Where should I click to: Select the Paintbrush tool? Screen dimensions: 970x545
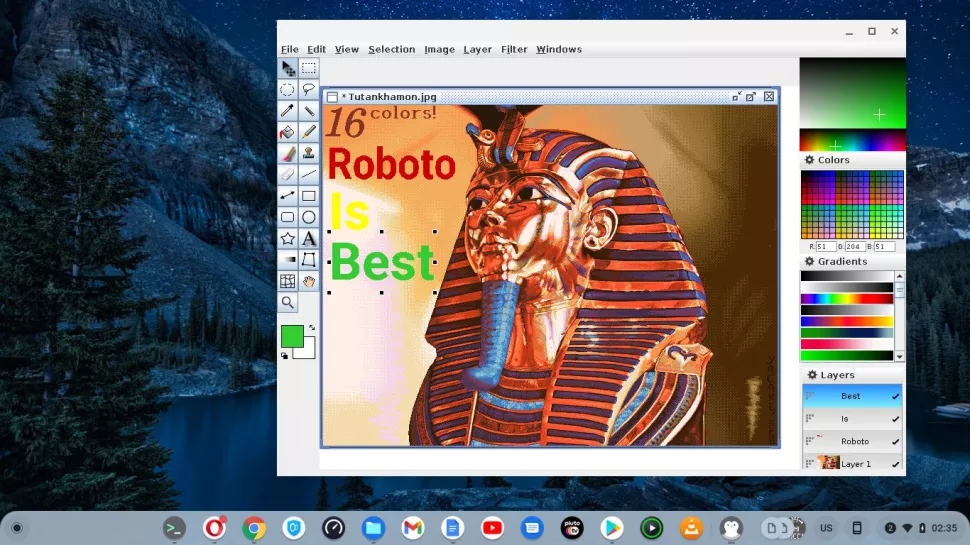click(x=288, y=153)
